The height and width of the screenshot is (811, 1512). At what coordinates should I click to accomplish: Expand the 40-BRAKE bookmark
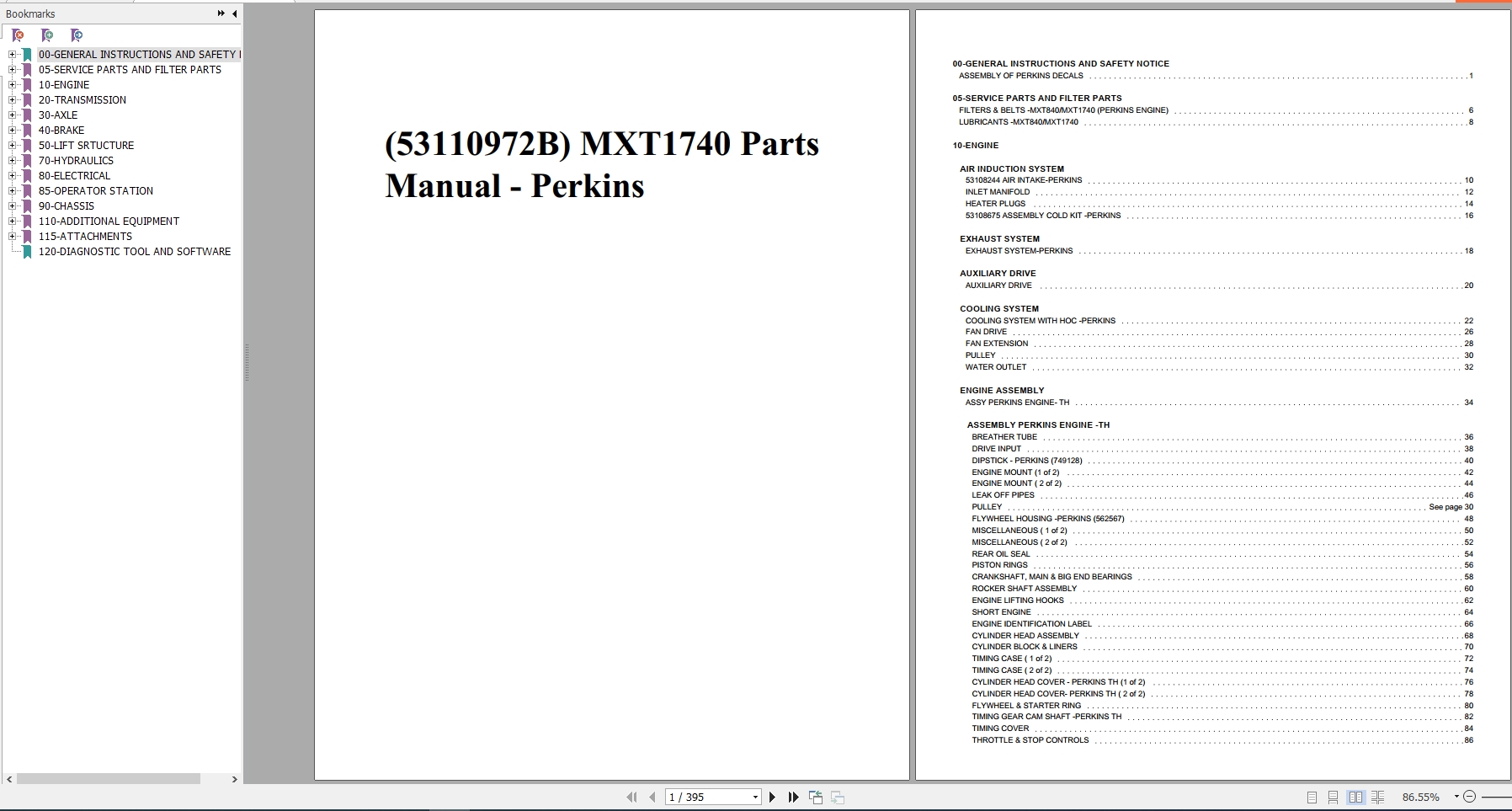pos(12,131)
